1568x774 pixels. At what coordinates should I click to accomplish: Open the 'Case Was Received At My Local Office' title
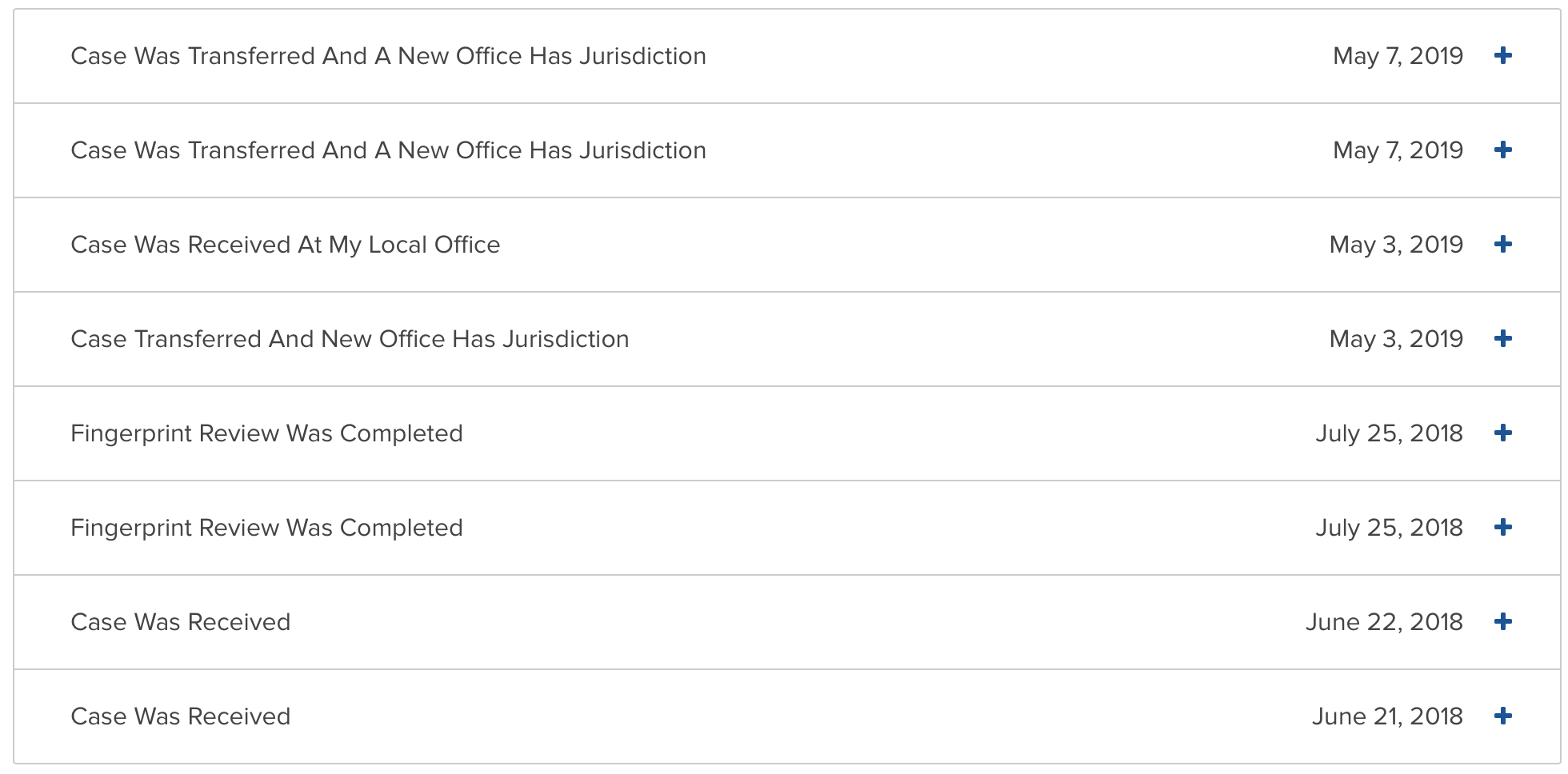(286, 245)
